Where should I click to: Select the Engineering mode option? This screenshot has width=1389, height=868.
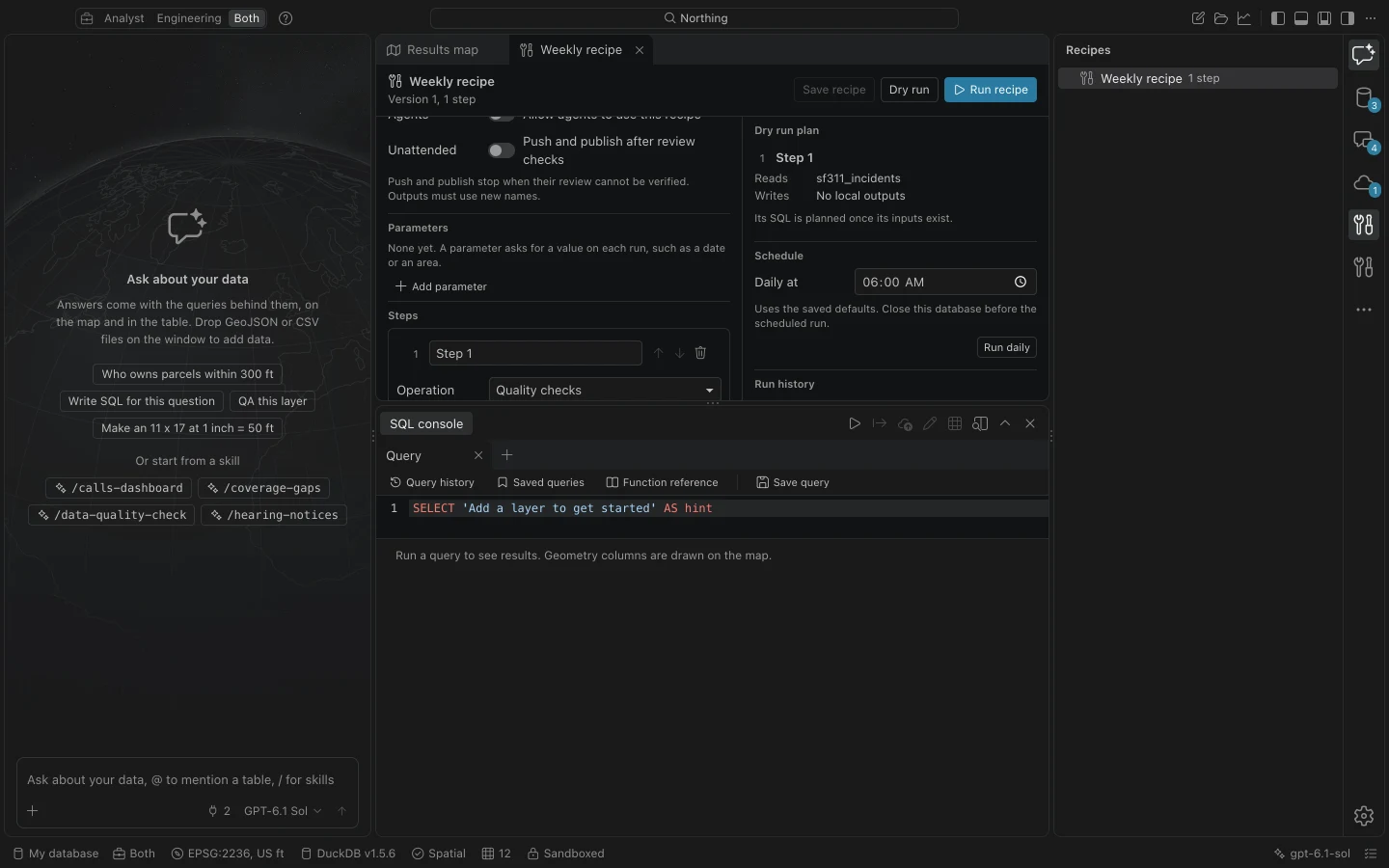[189, 18]
